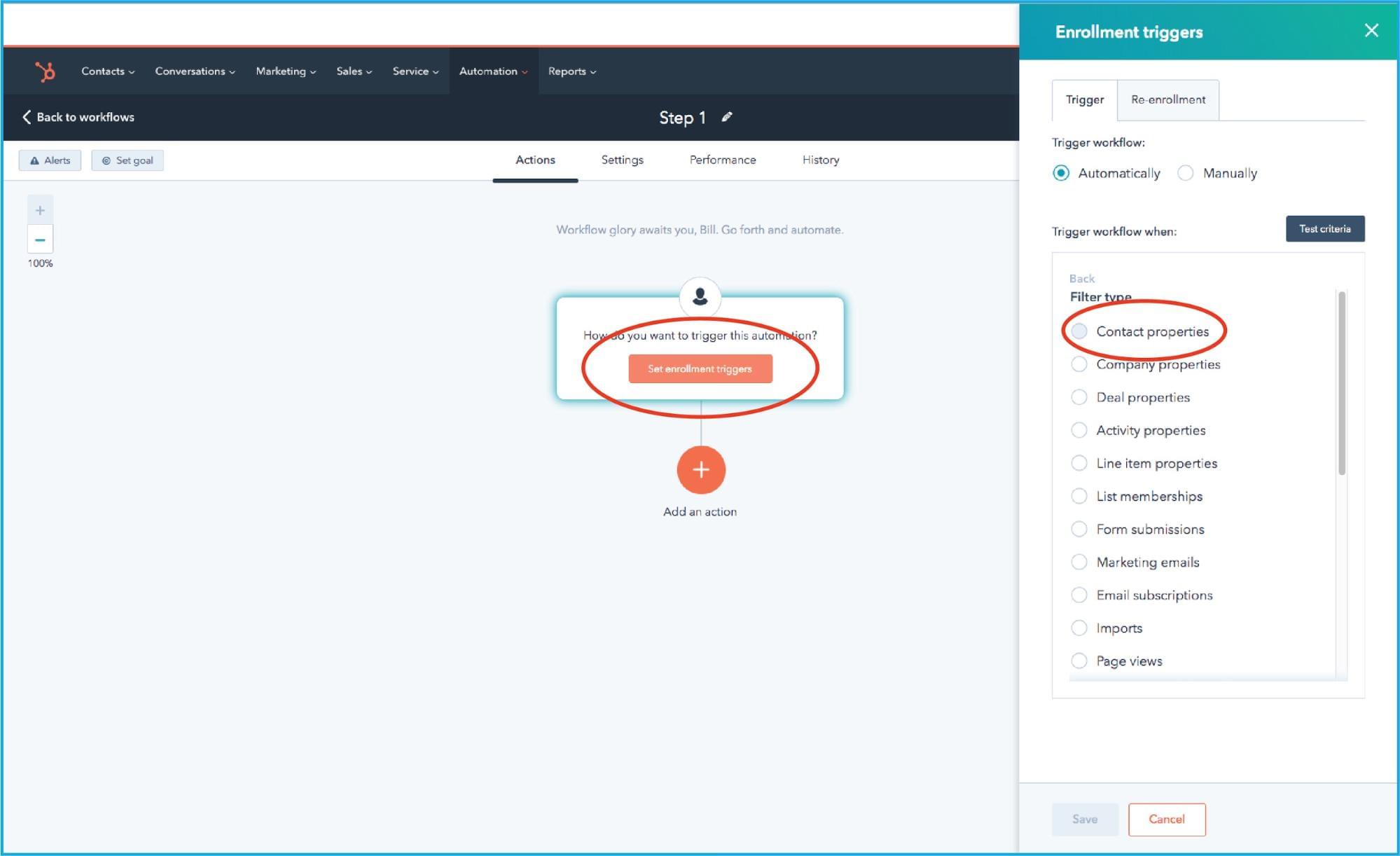Screen dimensions: 1400x856
Task: Expand the Marketing menu
Action: 286,71
